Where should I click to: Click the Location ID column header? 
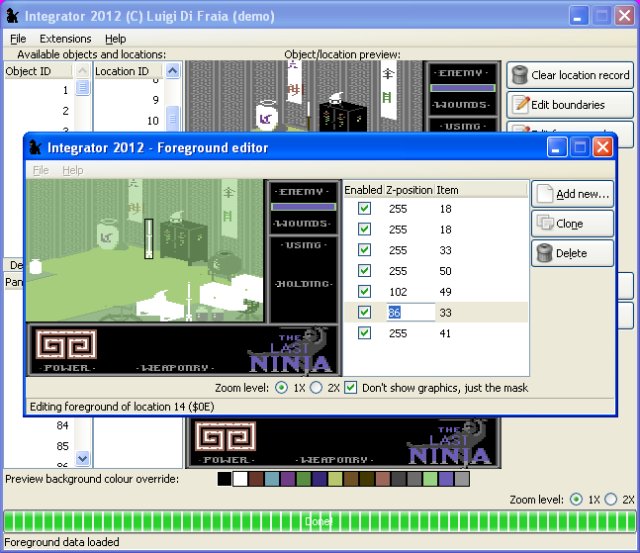pyautogui.click(x=128, y=71)
